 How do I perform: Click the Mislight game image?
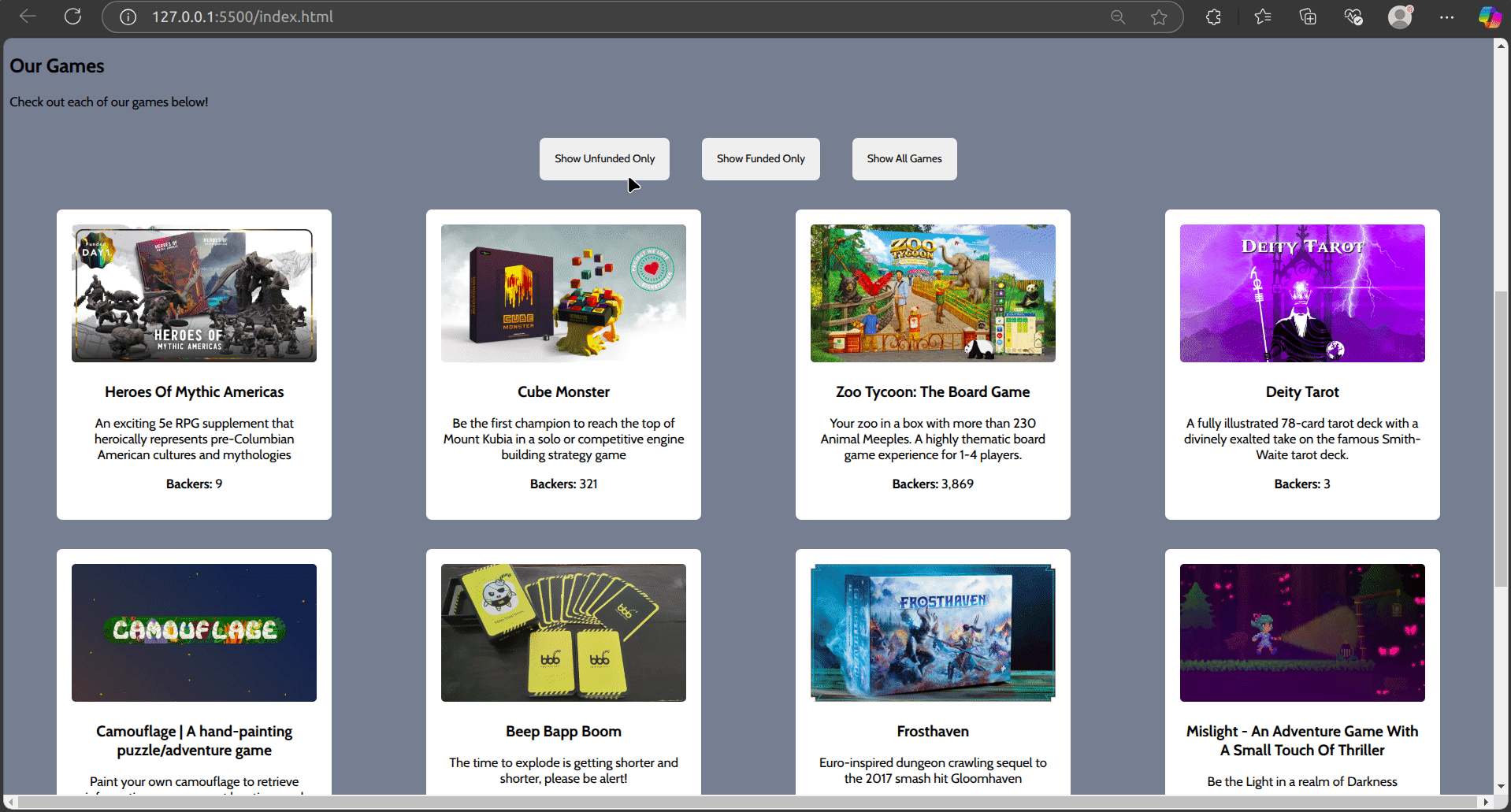point(1302,632)
